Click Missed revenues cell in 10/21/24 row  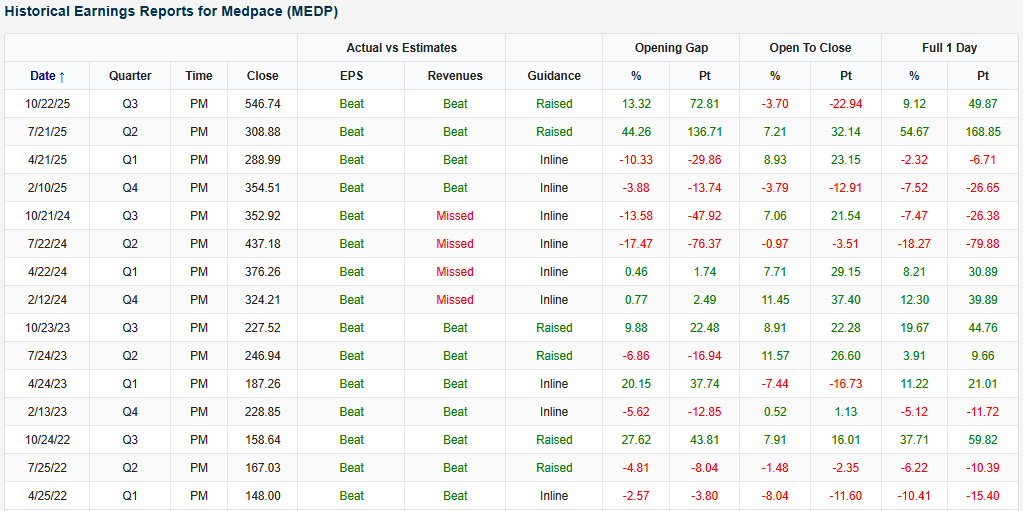(x=454, y=215)
